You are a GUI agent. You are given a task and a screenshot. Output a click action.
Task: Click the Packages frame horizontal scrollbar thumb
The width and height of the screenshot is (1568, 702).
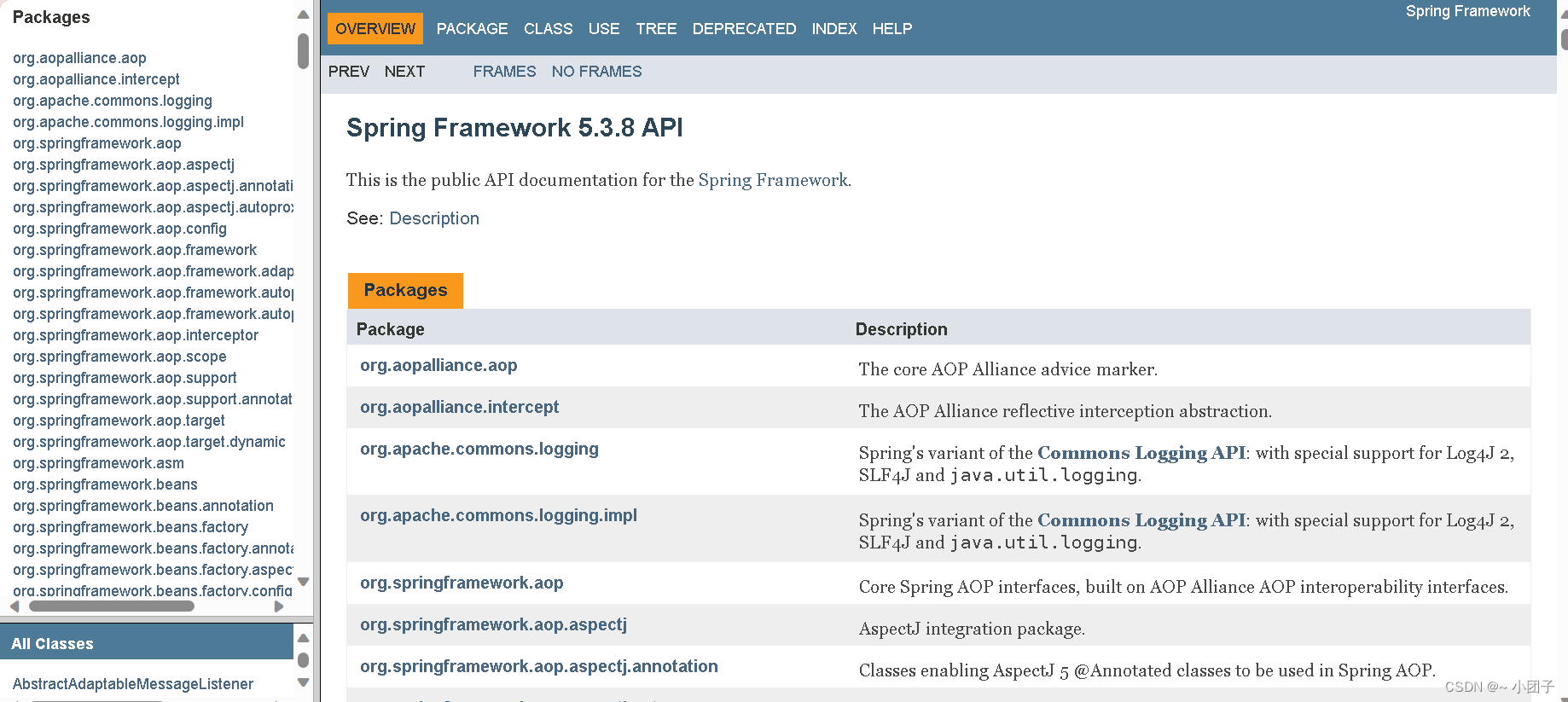[x=112, y=606]
